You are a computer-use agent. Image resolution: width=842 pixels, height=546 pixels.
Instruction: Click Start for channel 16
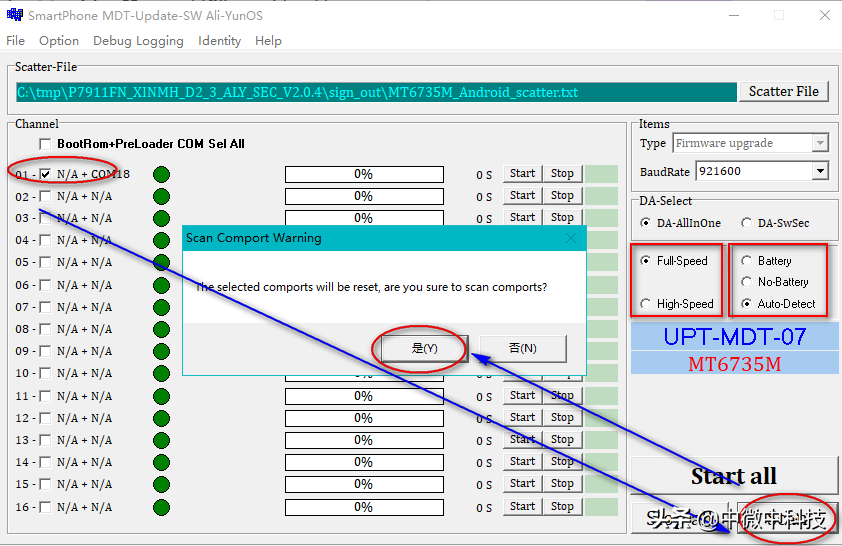pyautogui.click(x=522, y=506)
